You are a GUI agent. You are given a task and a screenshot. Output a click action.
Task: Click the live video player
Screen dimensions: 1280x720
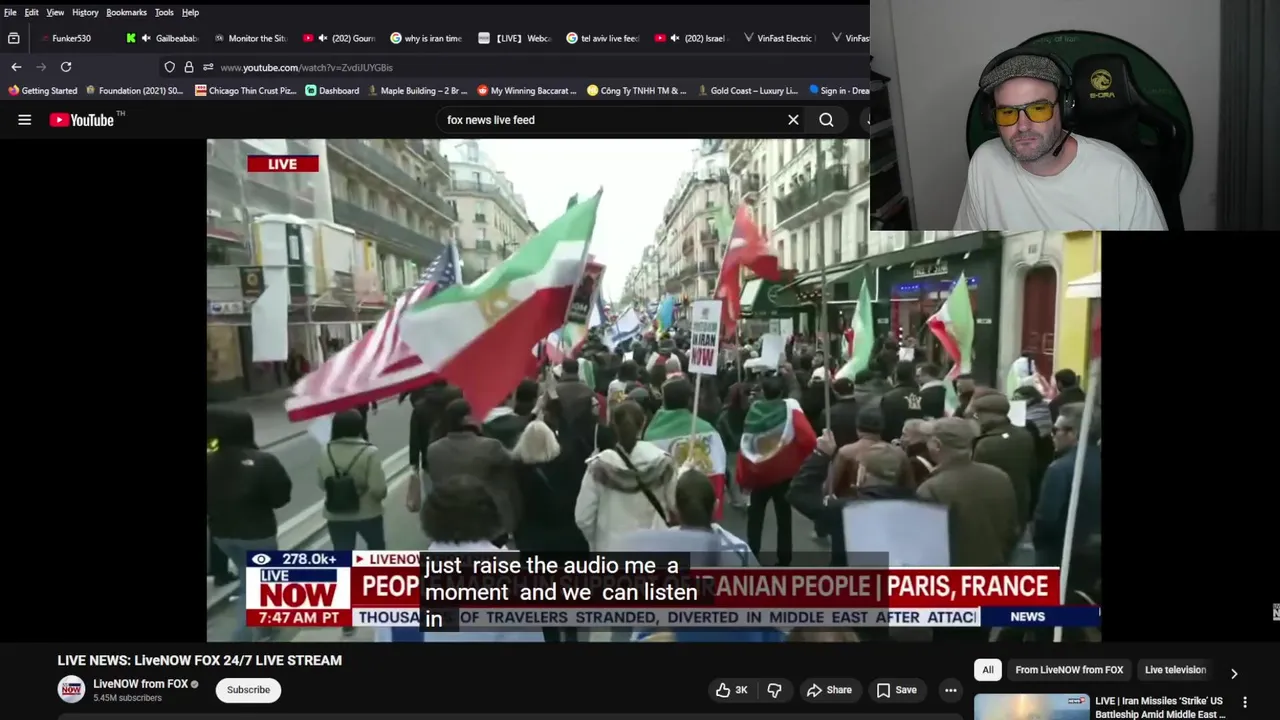pyautogui.click(x=653, y=390)
